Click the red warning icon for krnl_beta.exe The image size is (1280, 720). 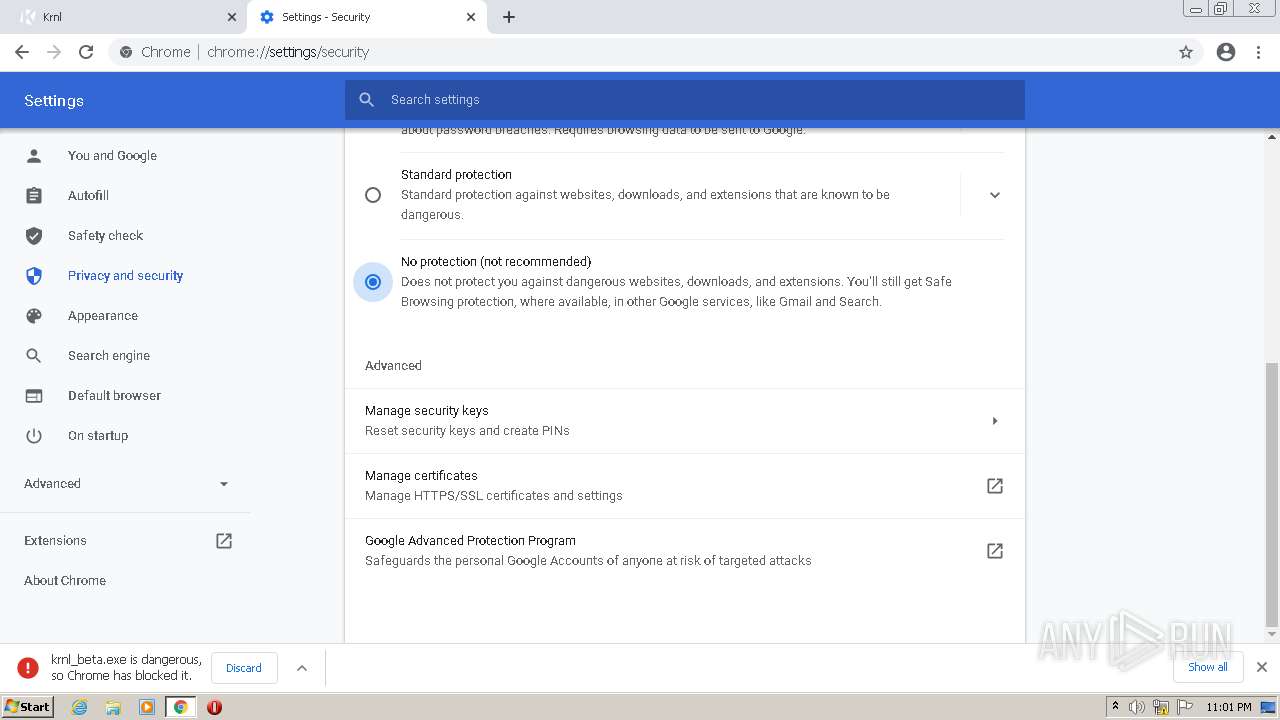tap(28, 668)
